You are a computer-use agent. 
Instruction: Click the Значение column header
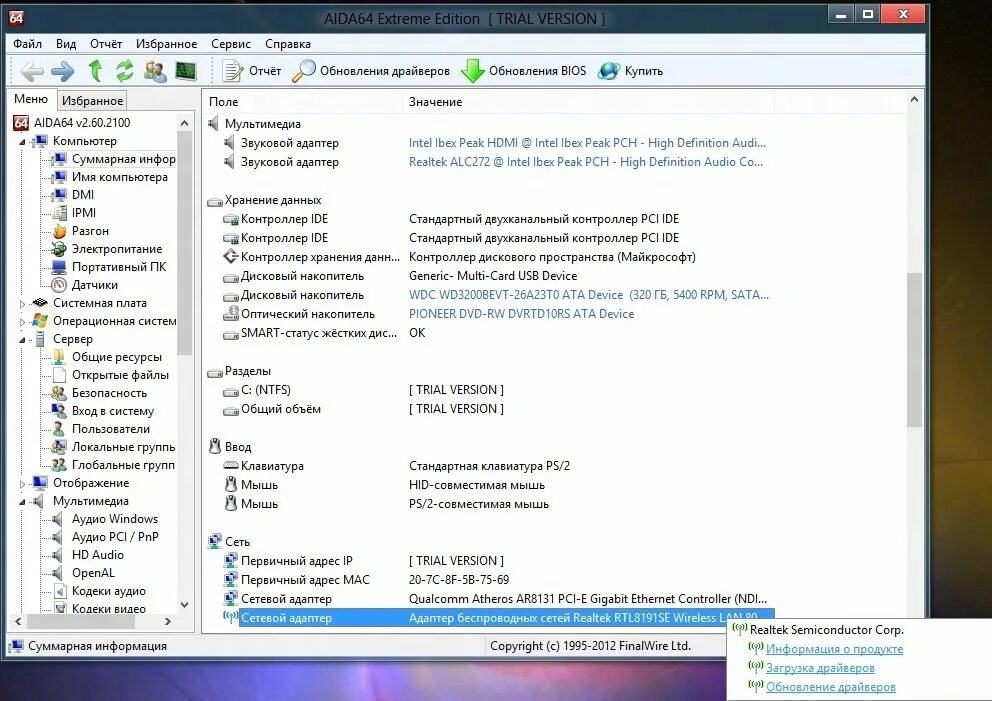[587, 102]
